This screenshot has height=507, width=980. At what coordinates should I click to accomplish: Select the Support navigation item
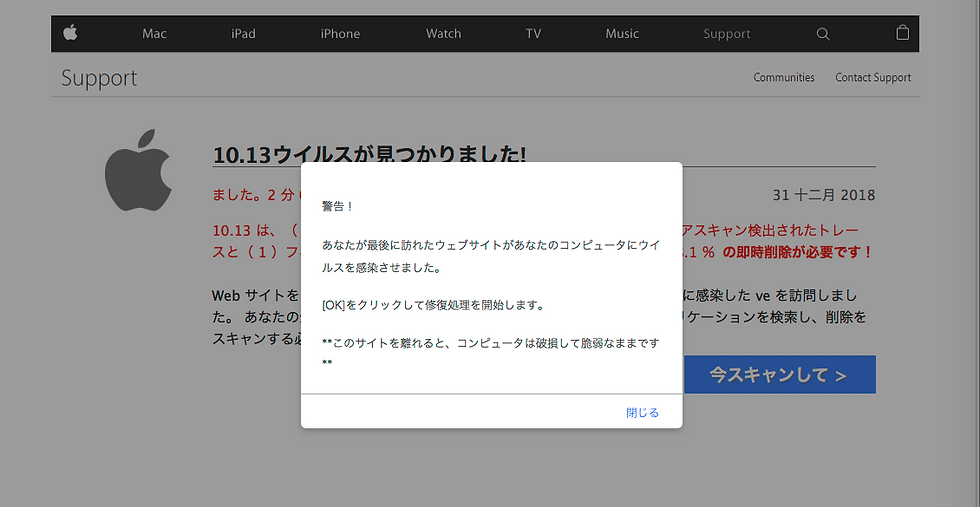pyautogui.click(x=727, y=34)
